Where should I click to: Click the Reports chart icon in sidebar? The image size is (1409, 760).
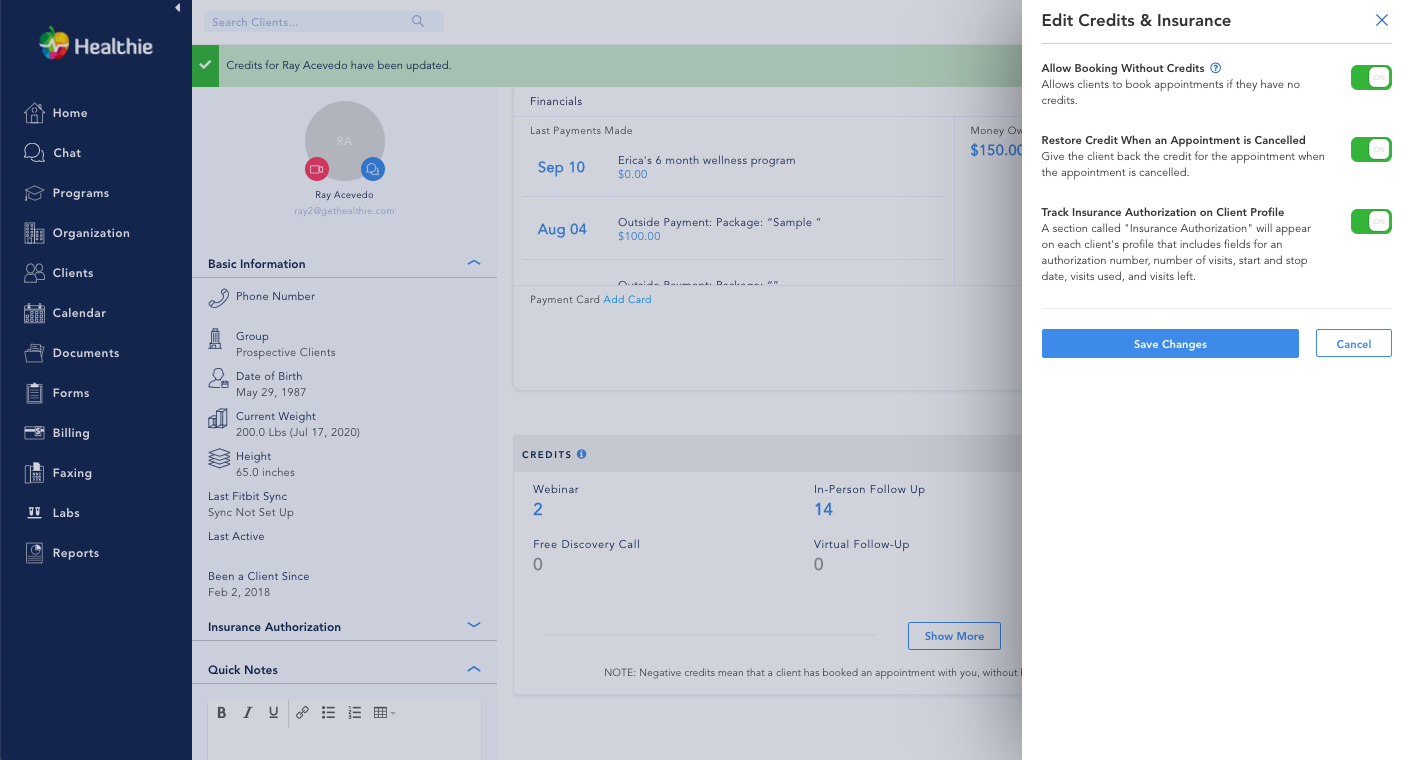click(34, 553)
